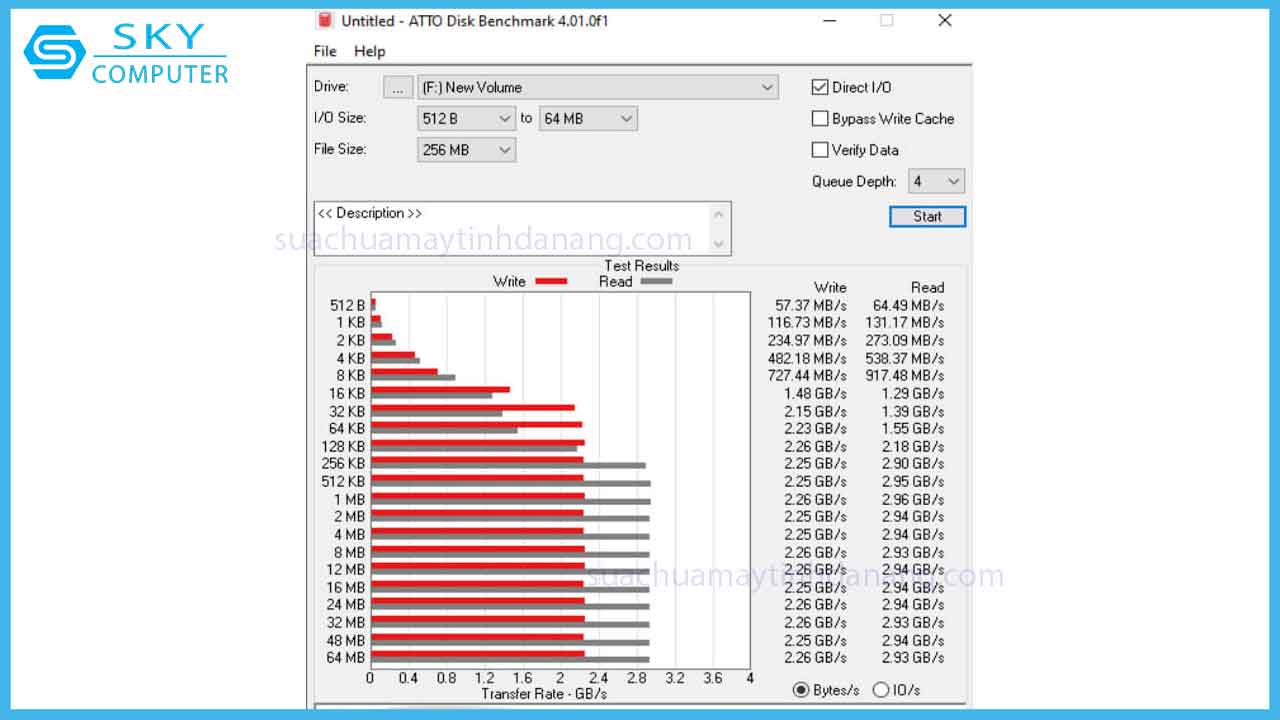Image resolution: width=1280 pixels, height=720 pixels.
Task: Select the IO/s radio button
Action: pyautogui.click(x=880, y=689)
